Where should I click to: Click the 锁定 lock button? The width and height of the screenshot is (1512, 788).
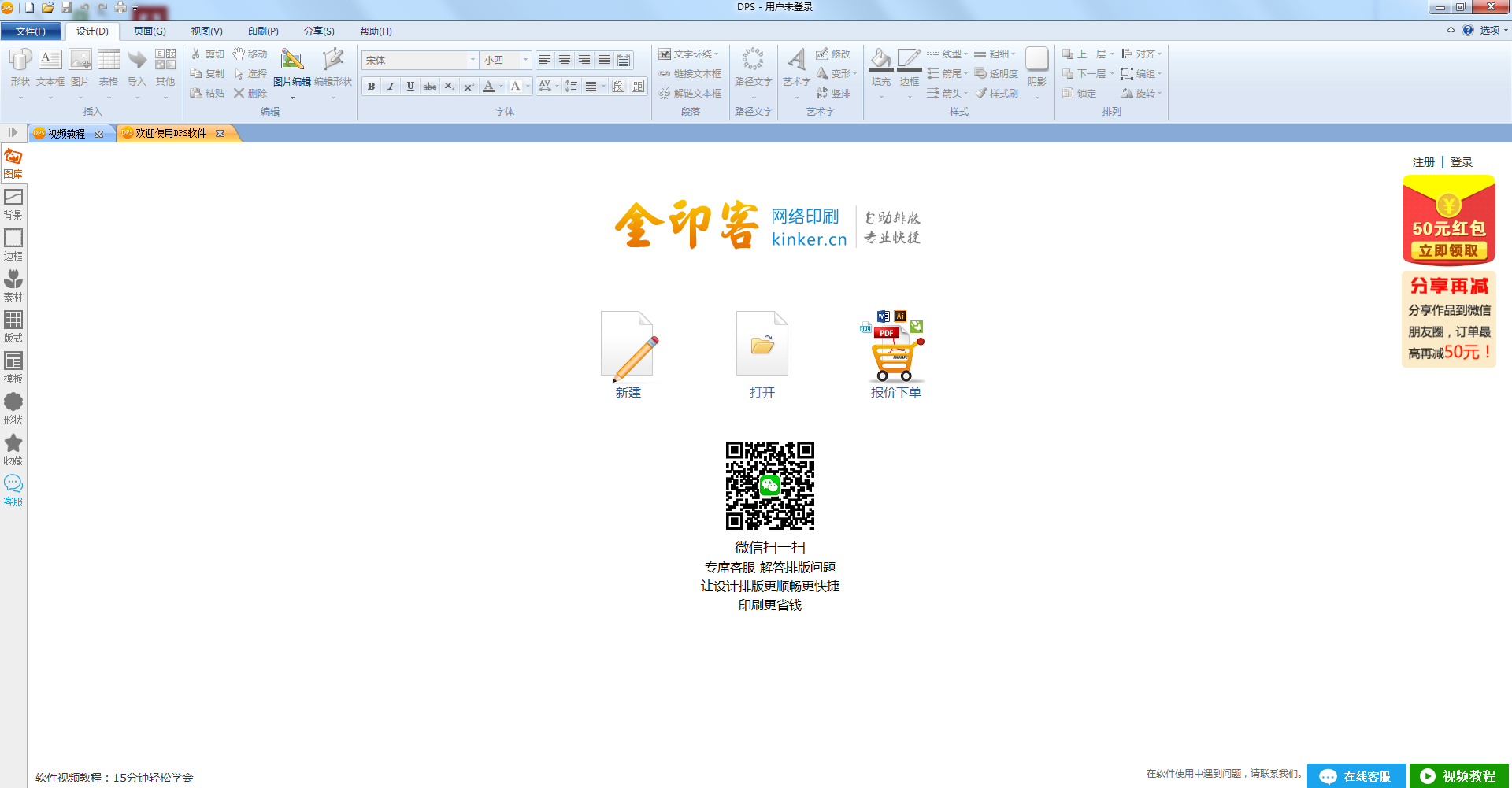click(1079, 93)
